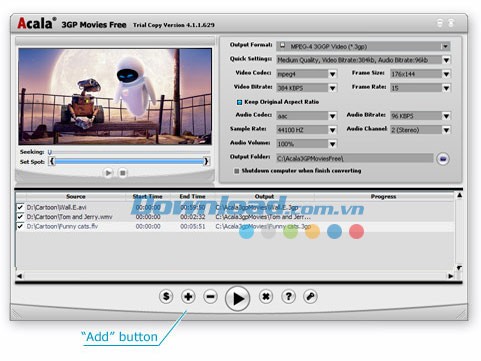481x361 pixels.
Task: Click the End Time column header
Action: tap(192, 196)
